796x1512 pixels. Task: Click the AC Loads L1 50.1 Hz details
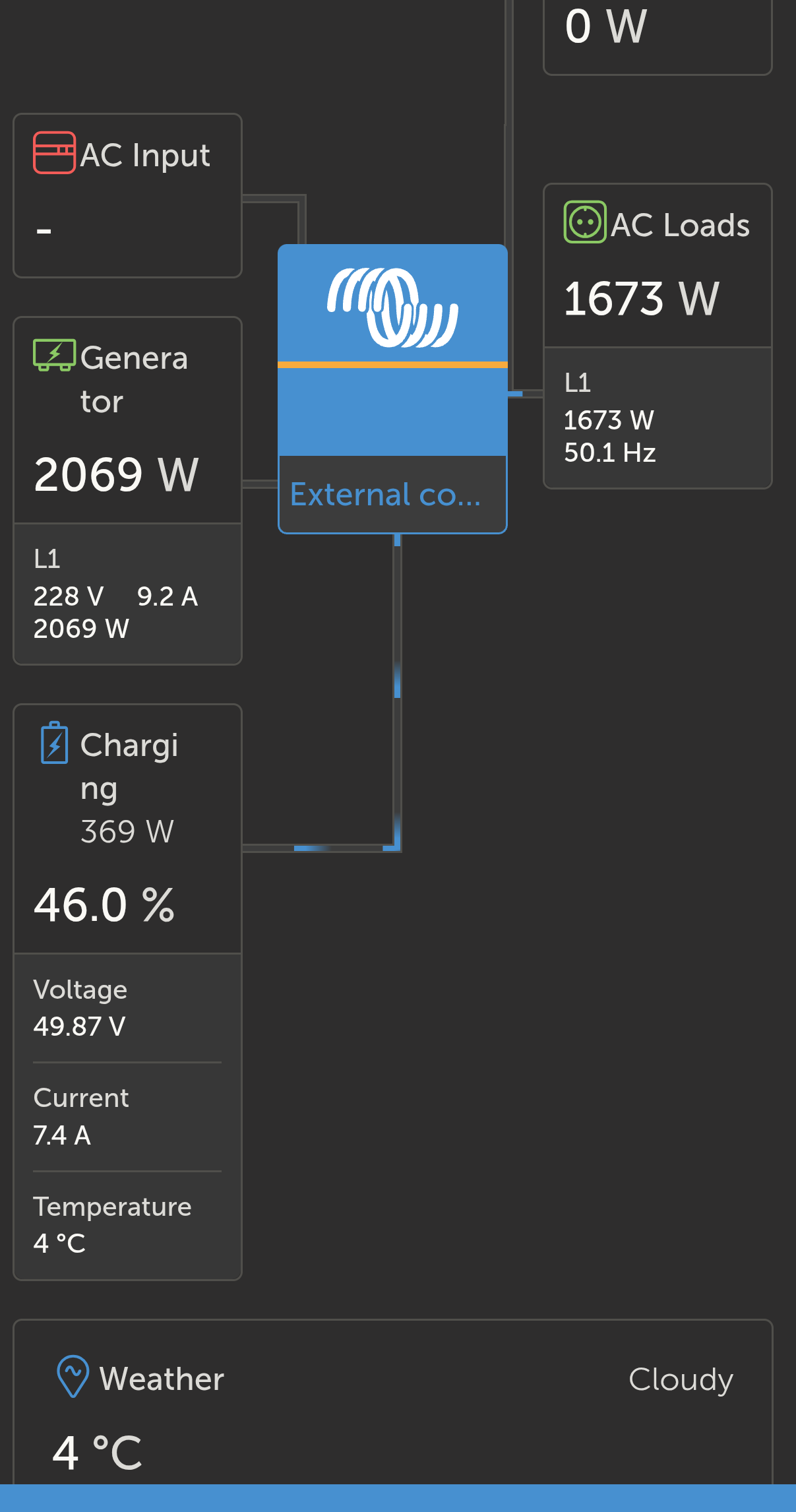coord(658,418)
